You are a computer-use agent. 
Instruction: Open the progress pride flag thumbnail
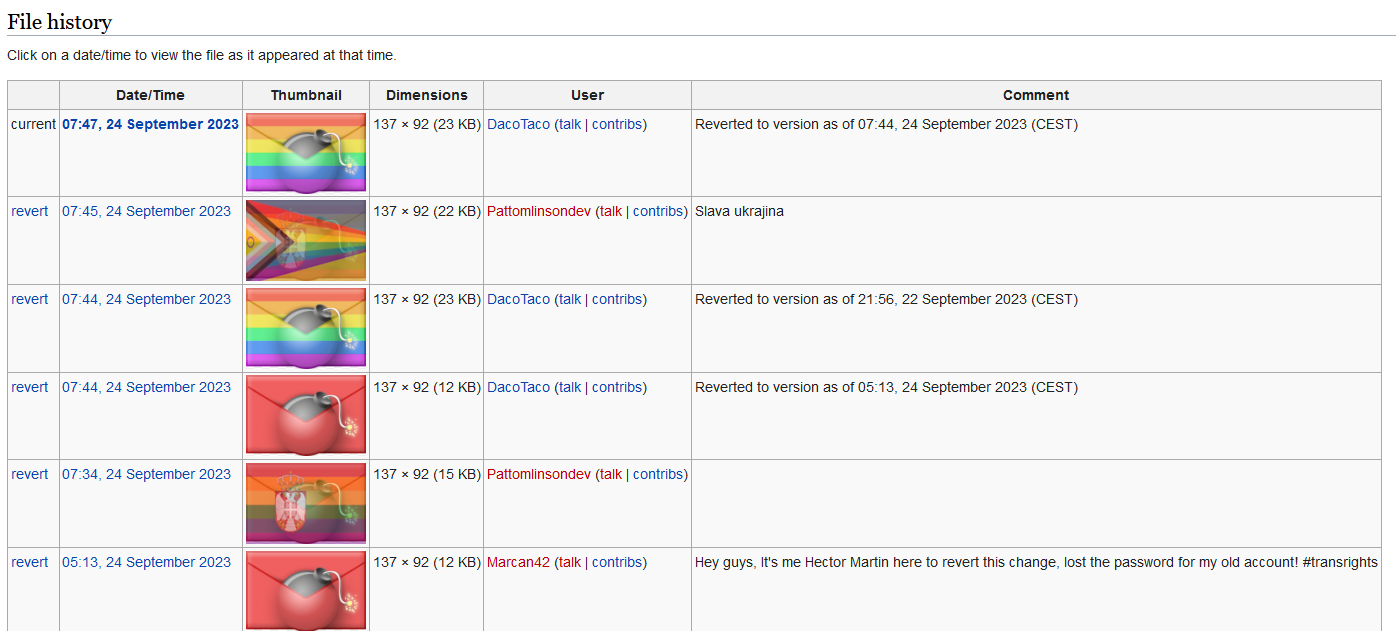click(x=306, y=241)
